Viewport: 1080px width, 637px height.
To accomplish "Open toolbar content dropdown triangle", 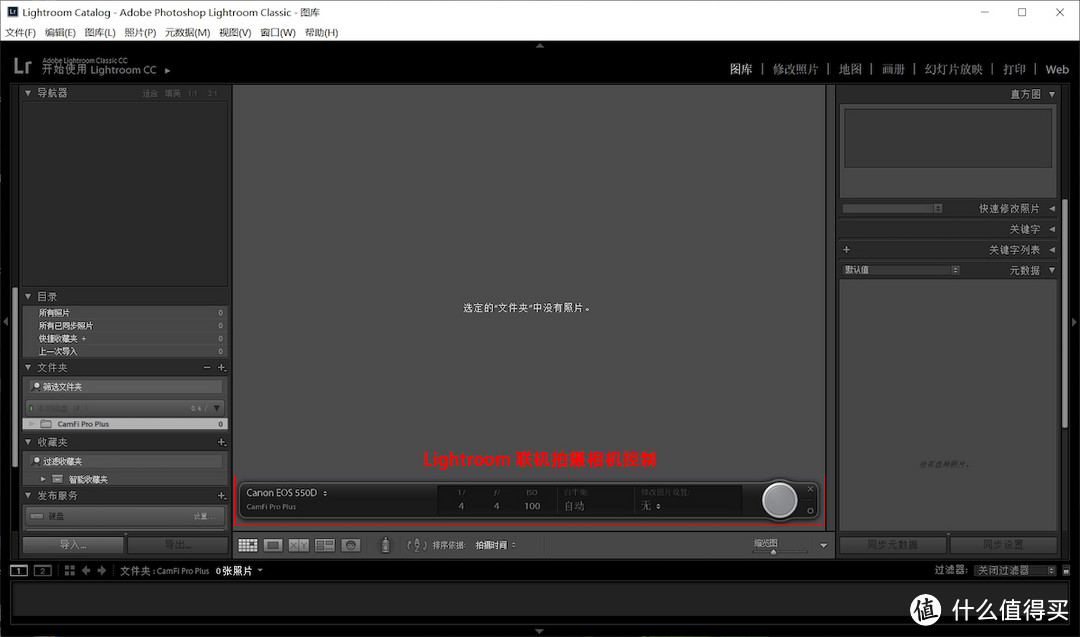I will (823, 545).
